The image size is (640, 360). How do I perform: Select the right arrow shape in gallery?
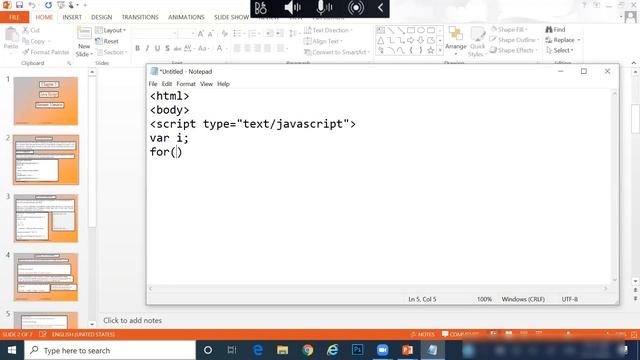pyautogui.click(x=411, y=40)
